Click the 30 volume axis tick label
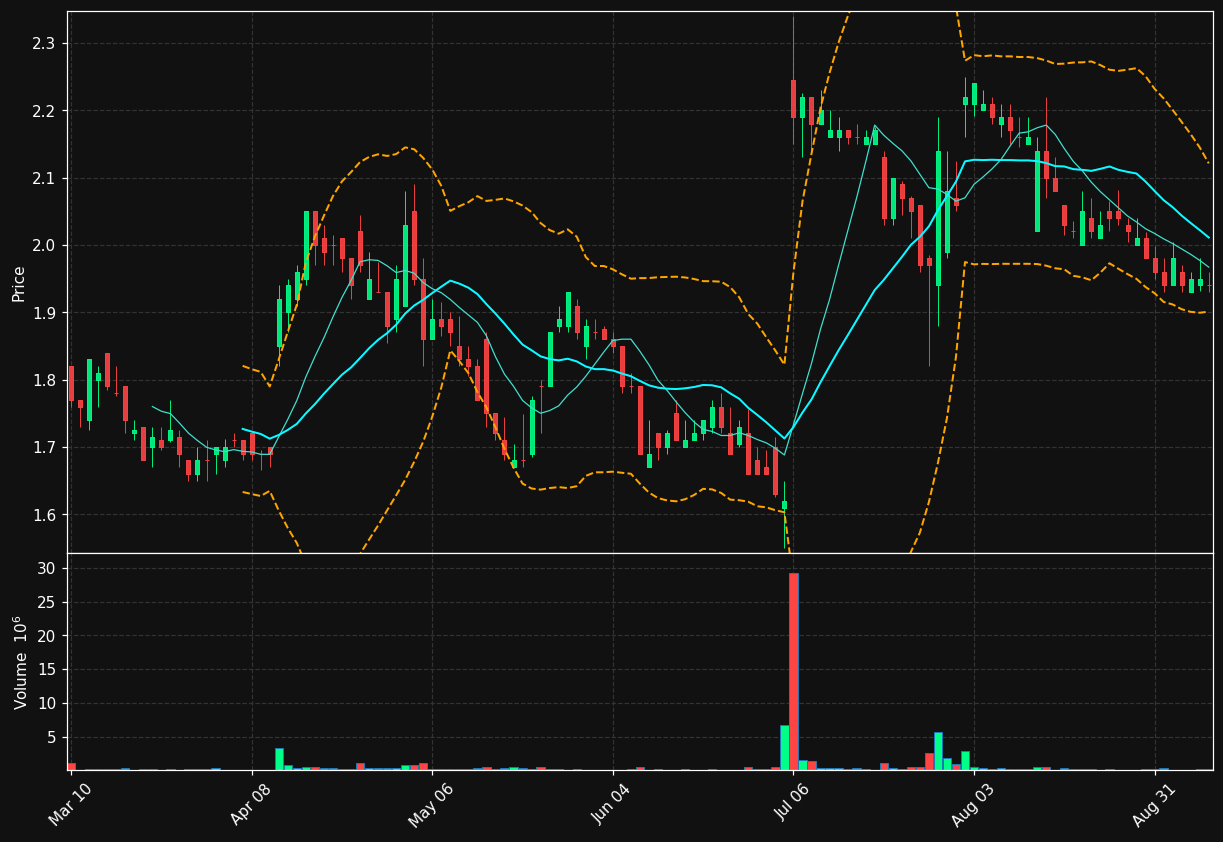Image resolution: width=1223 pixels, height=842 pixels. pyautogui.click(x=46, y=569)
